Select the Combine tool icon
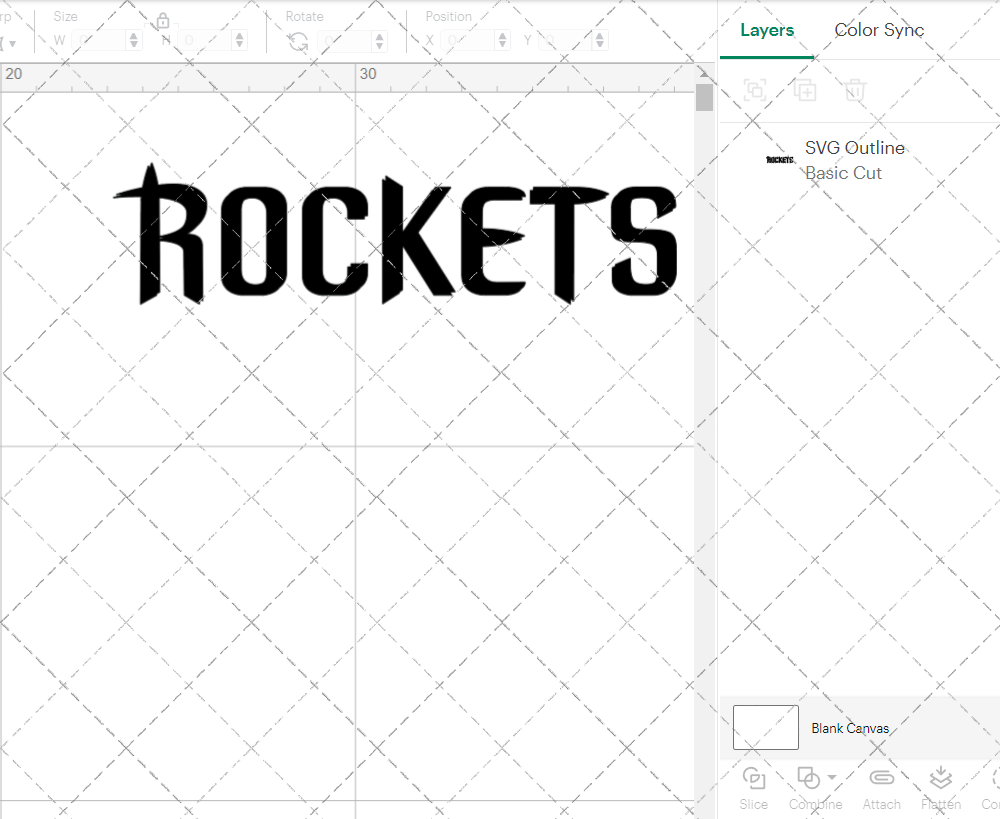 (x=810, y=778)
